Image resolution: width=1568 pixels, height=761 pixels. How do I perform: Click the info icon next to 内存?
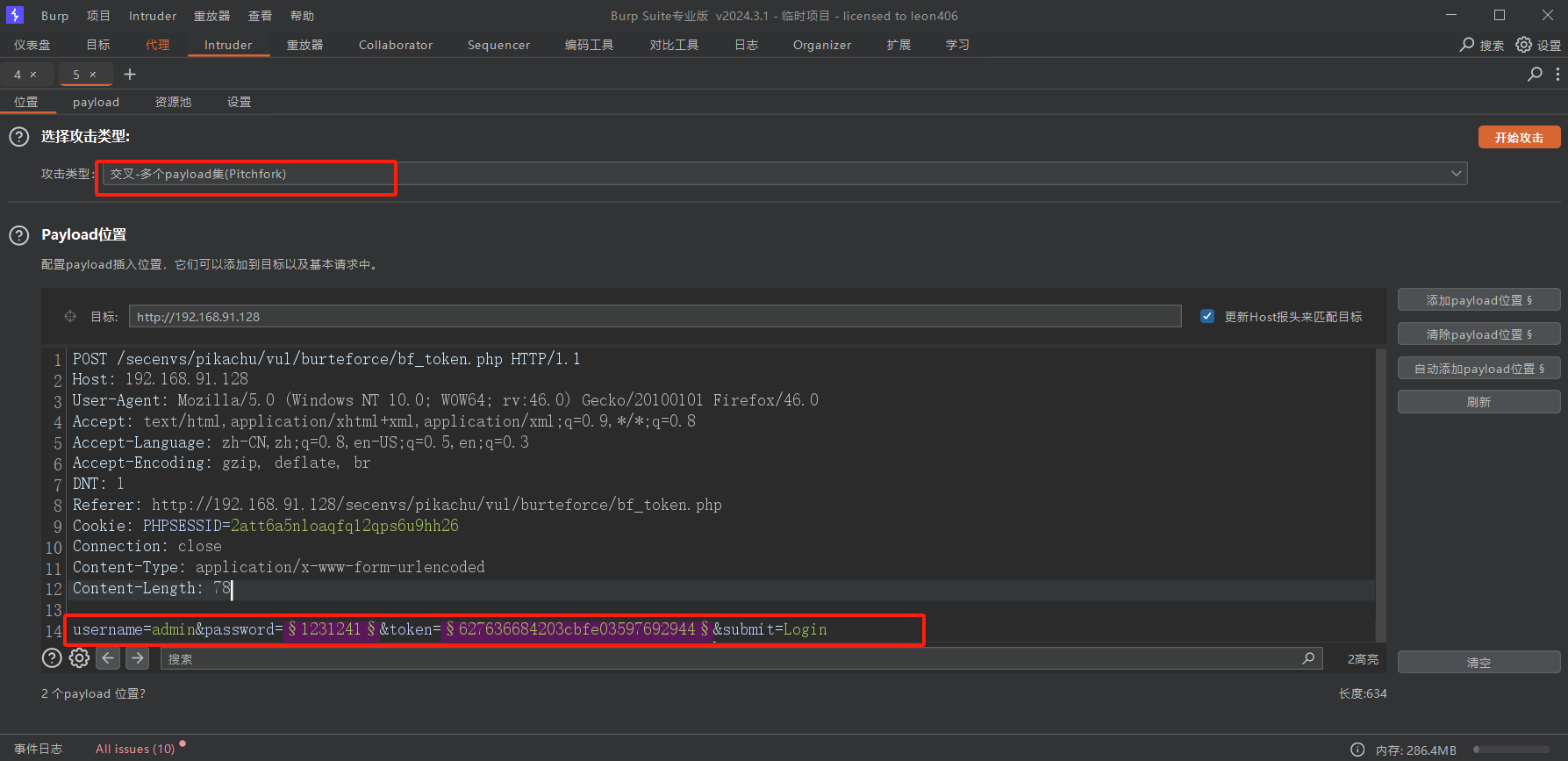(x=1357, y=750)
